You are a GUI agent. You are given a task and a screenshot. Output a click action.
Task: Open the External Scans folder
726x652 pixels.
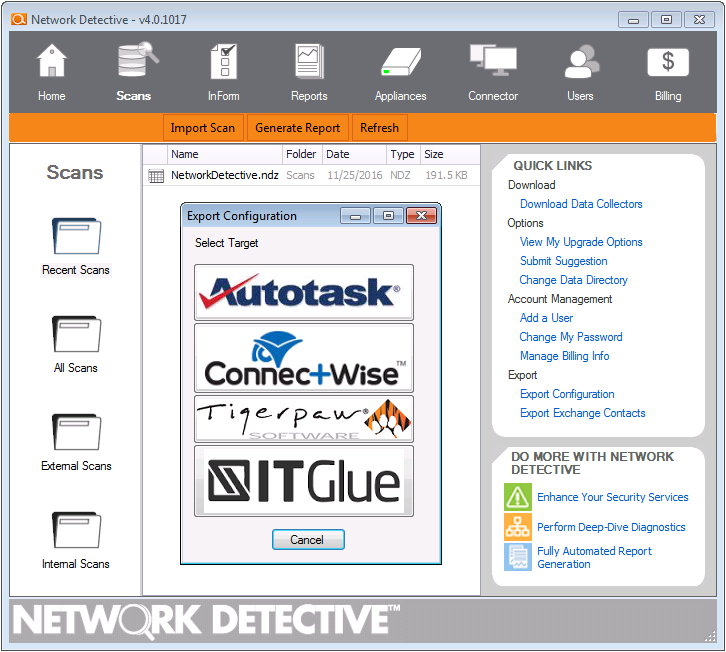76,432
